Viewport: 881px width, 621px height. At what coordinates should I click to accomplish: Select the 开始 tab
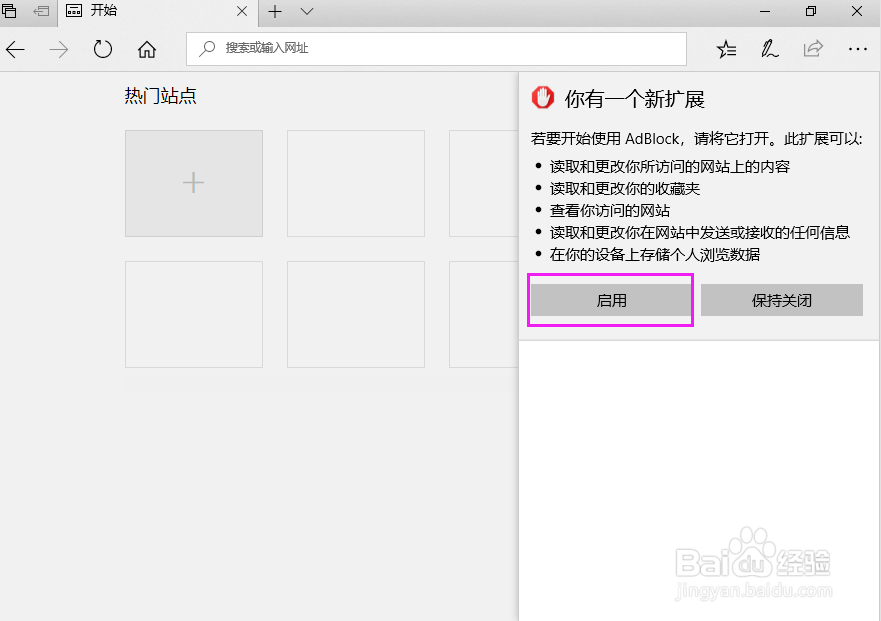pos(158,12)
